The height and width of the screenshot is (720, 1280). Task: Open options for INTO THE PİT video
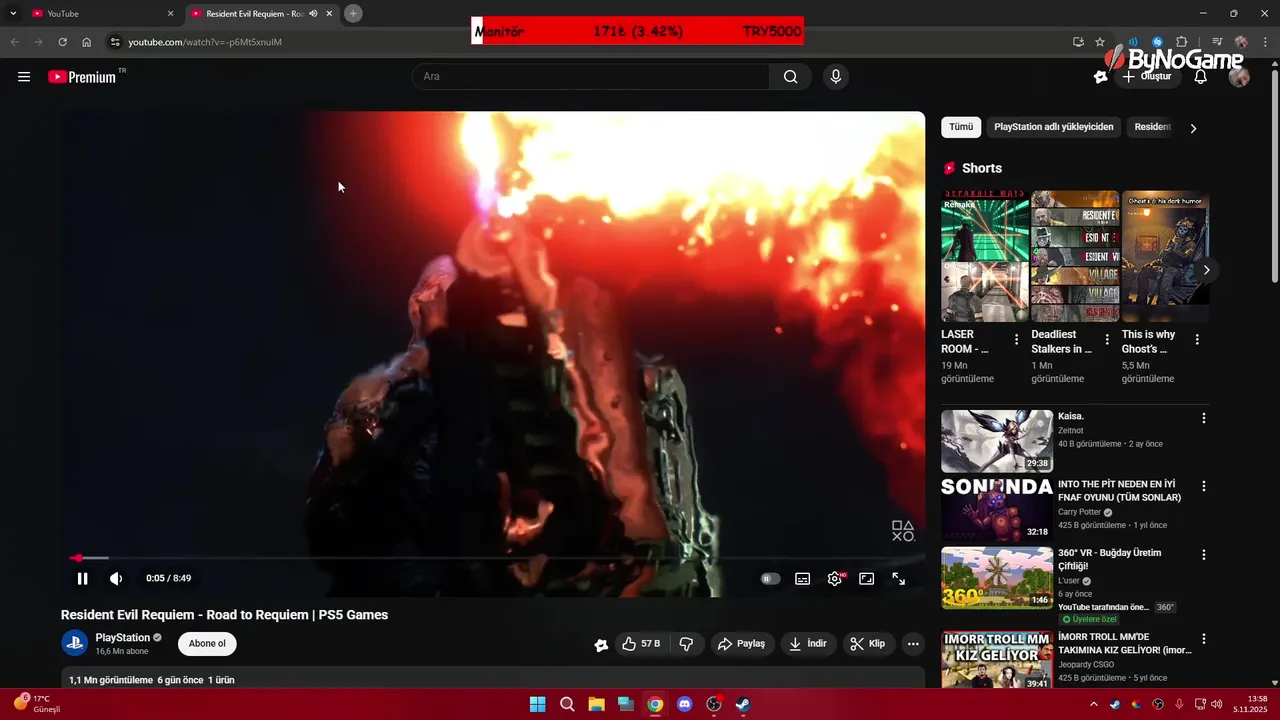coord(1204,486)
